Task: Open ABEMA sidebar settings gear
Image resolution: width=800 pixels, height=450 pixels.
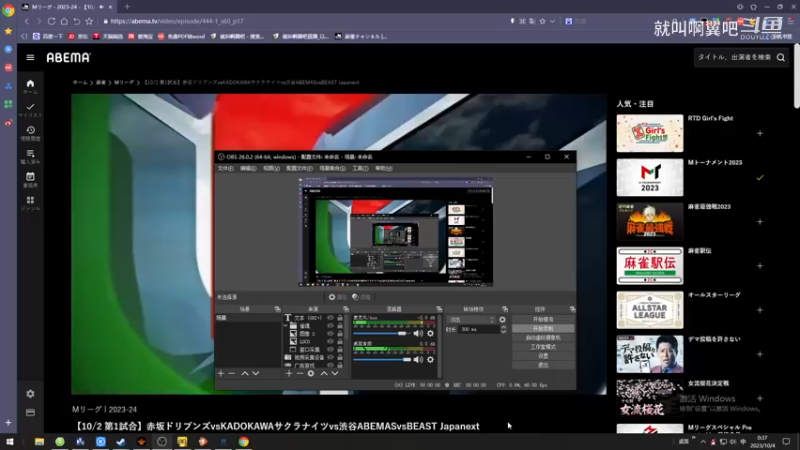Action: (x=30, y=394)
